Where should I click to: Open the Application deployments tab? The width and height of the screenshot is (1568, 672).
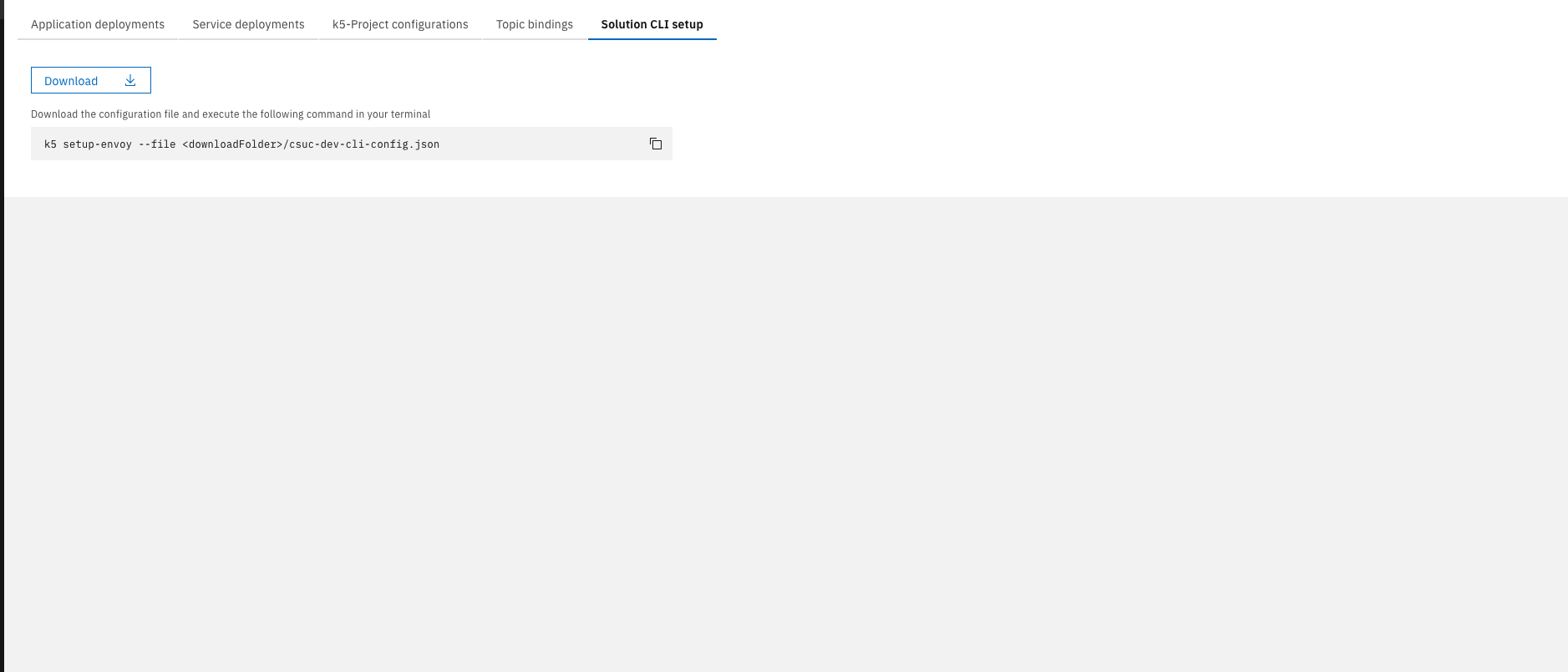tap(98, 24)
